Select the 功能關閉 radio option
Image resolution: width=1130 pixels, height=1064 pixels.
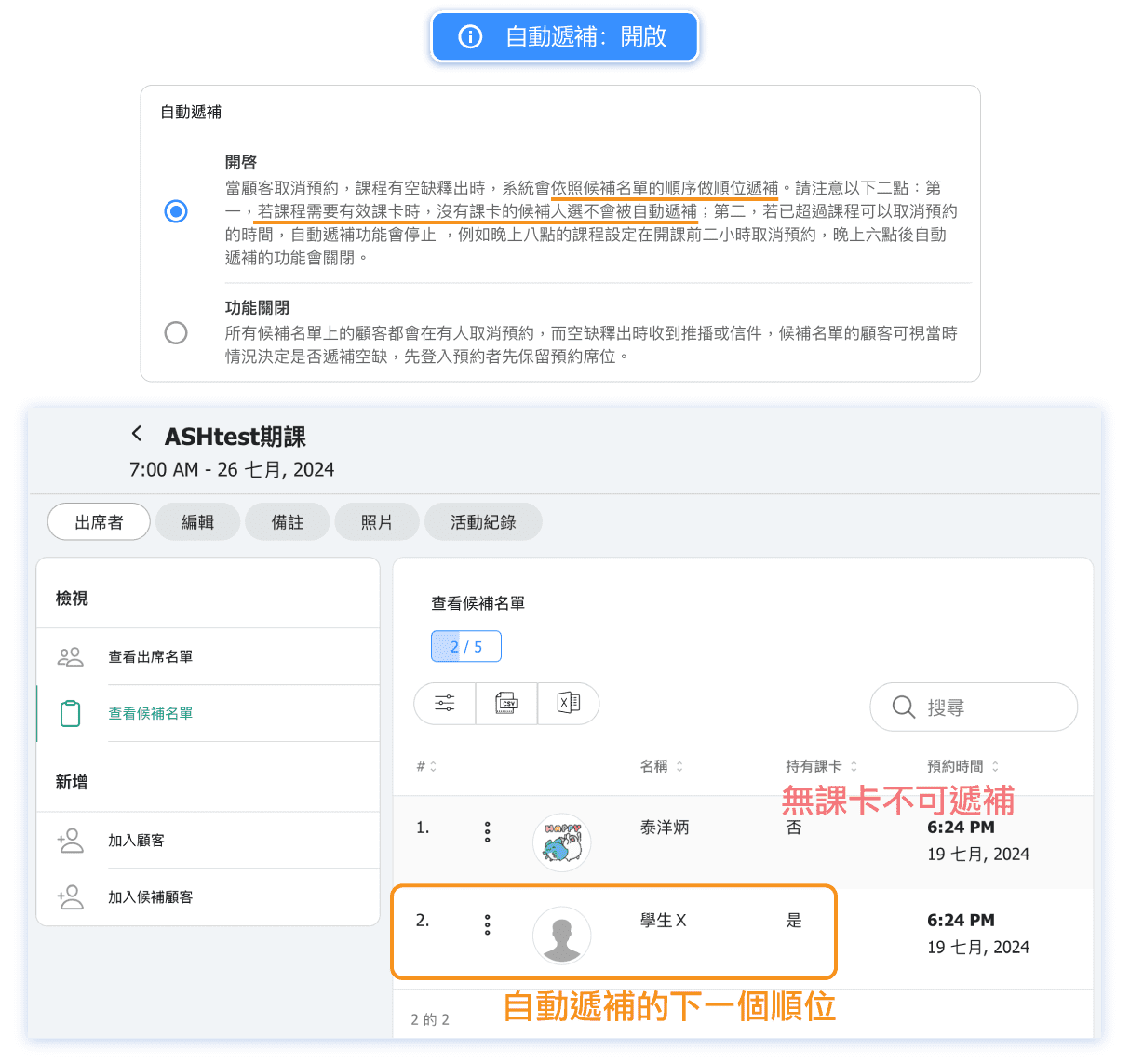[x=176, y=332]
